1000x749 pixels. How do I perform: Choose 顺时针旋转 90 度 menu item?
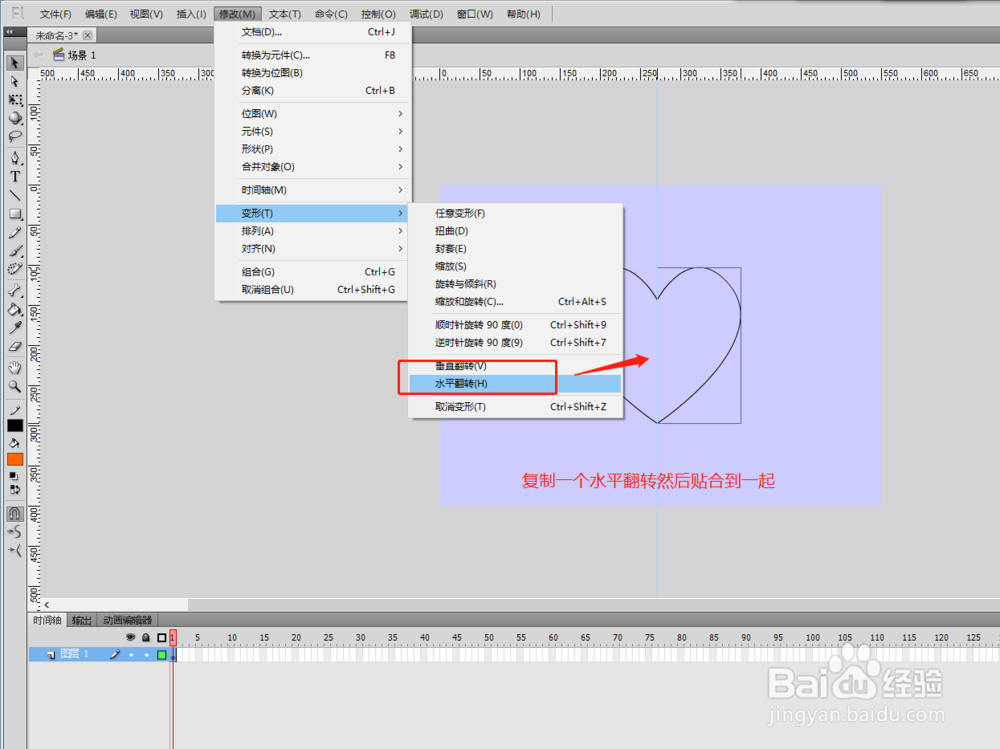[515, 325]
